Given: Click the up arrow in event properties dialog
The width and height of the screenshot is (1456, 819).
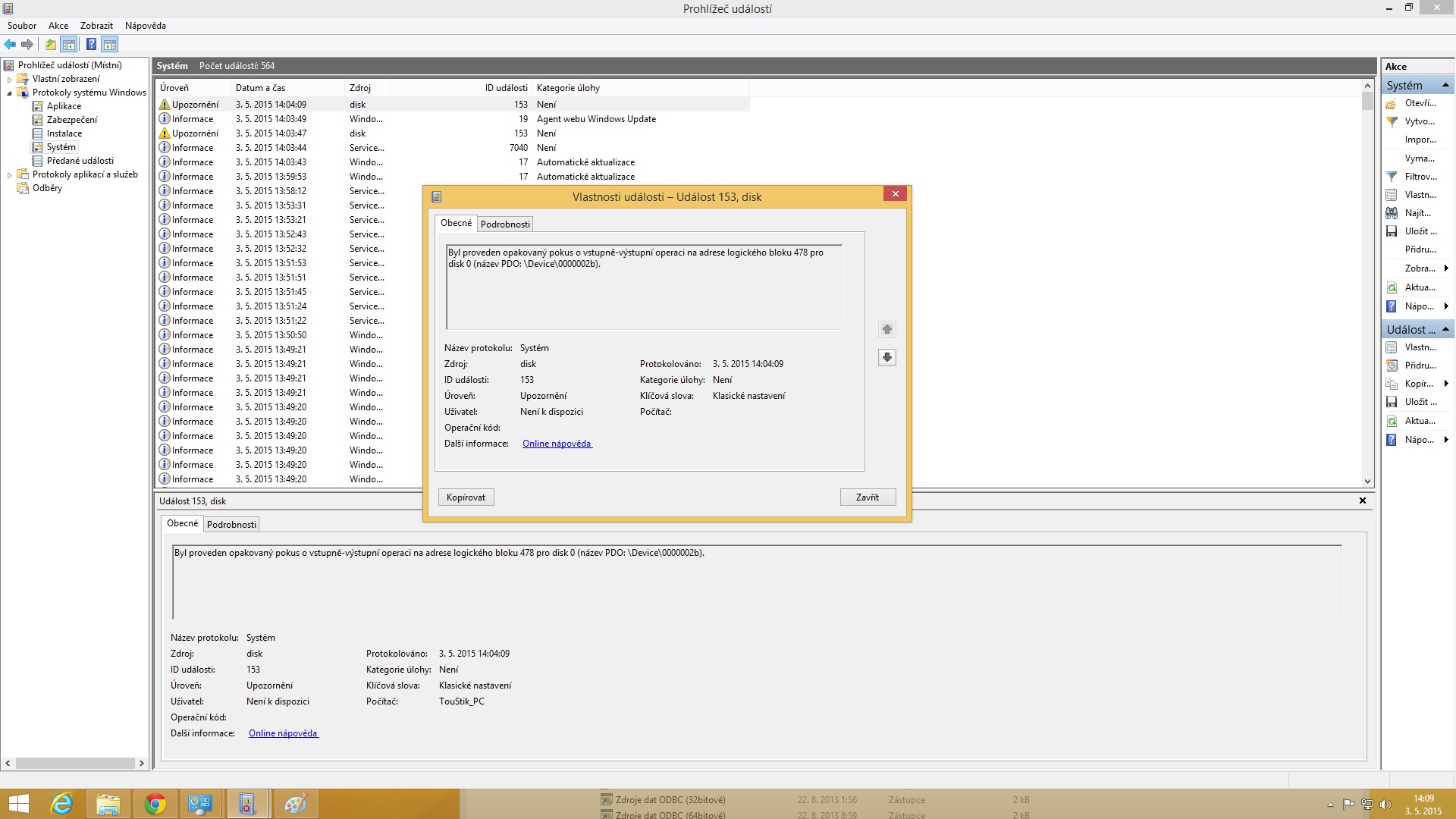Looking at the screenshot, I should (886, 329).
